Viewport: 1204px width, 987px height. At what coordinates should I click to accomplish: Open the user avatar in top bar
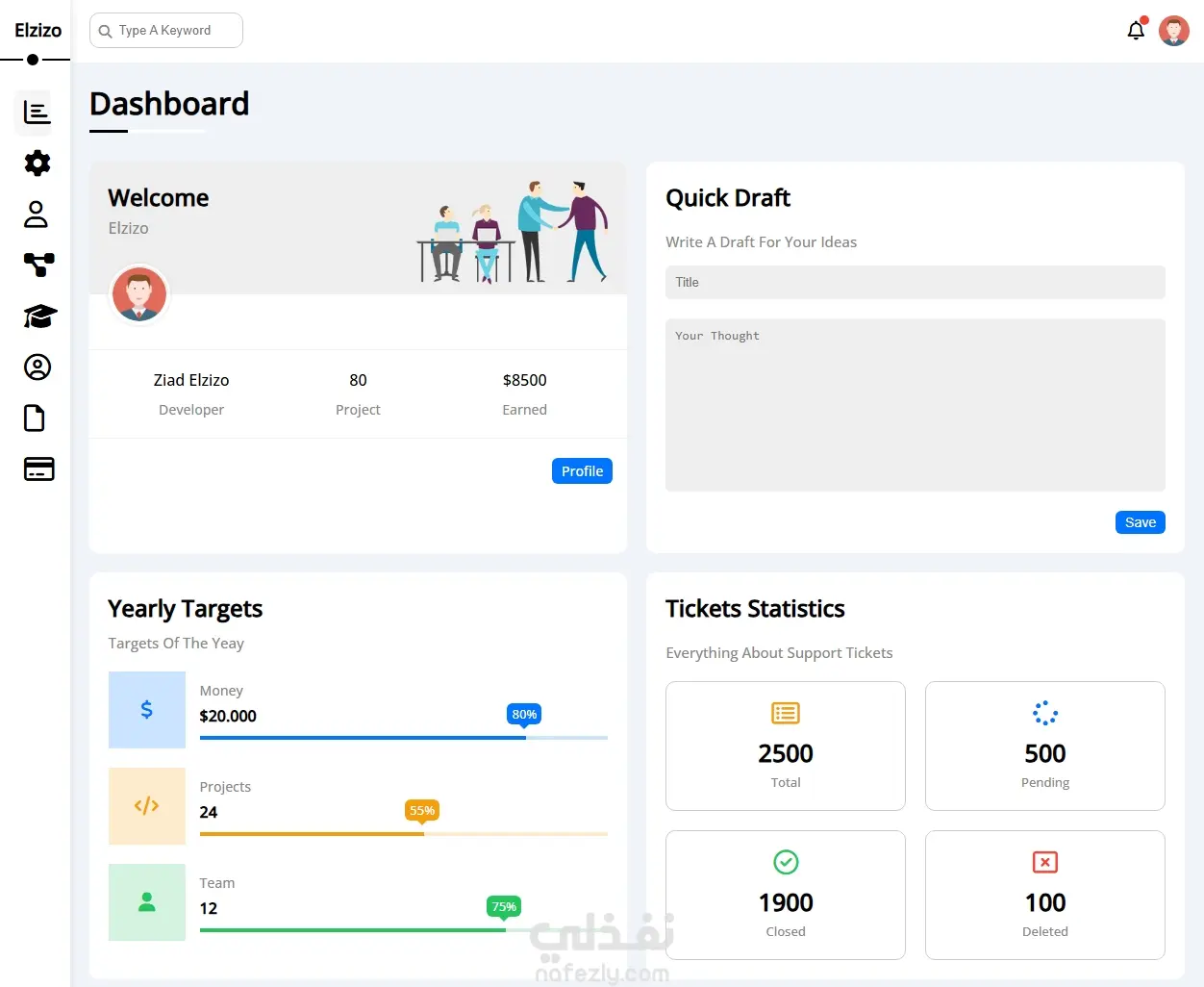(x=1174, y=31)
